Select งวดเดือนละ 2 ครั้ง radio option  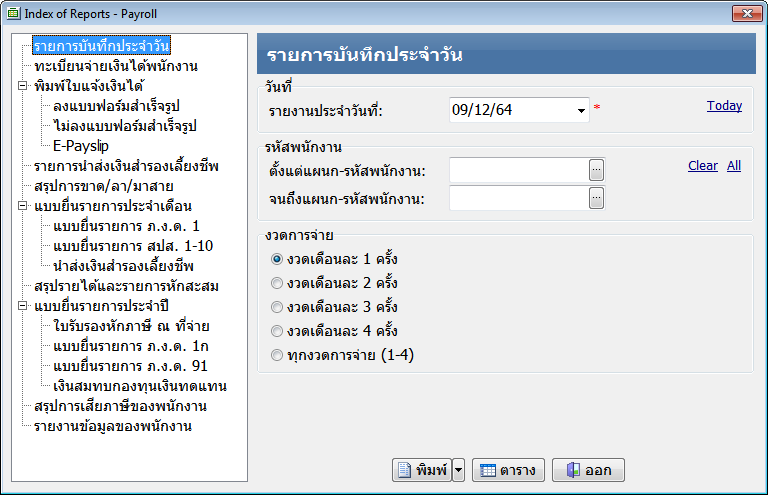tap(277, 283)
